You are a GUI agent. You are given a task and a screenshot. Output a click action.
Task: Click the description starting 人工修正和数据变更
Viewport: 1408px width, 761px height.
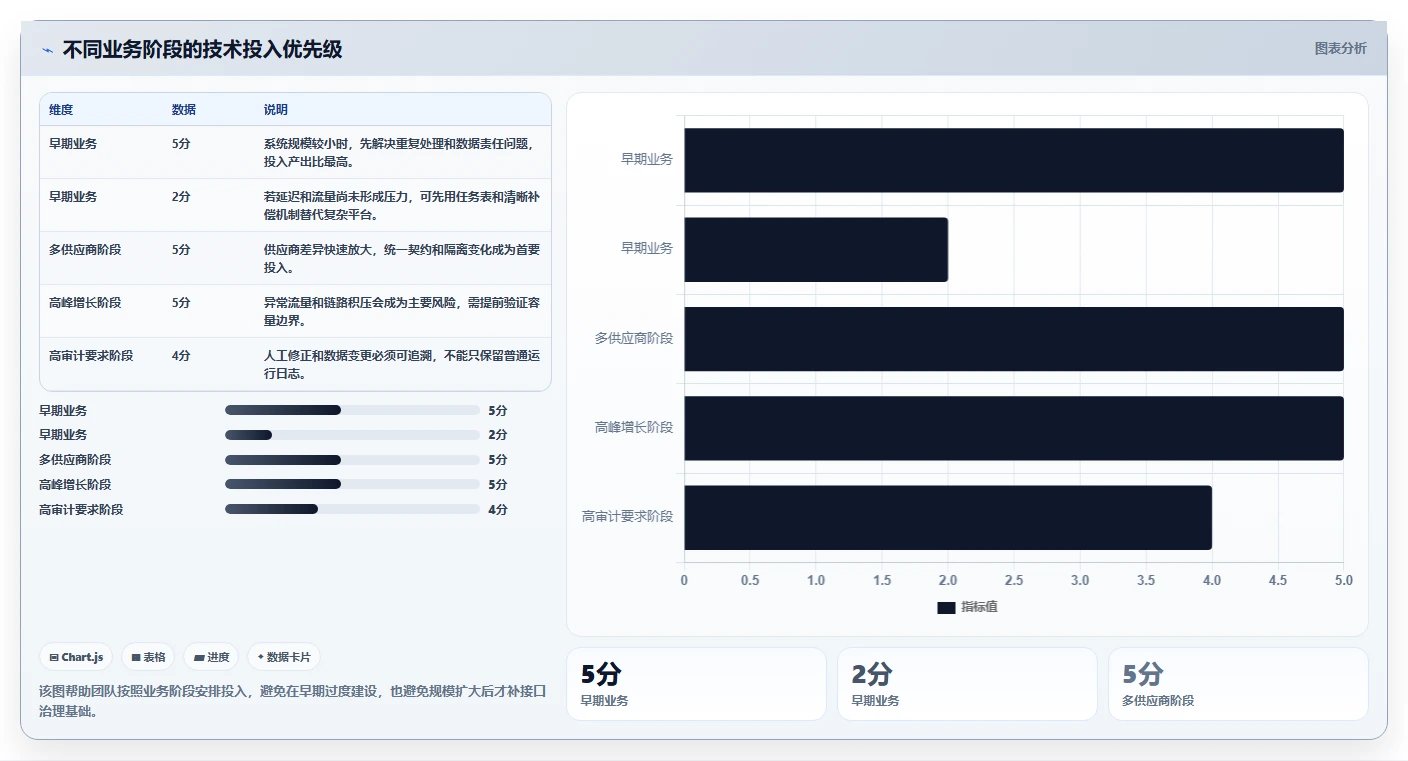click(401, 364)
